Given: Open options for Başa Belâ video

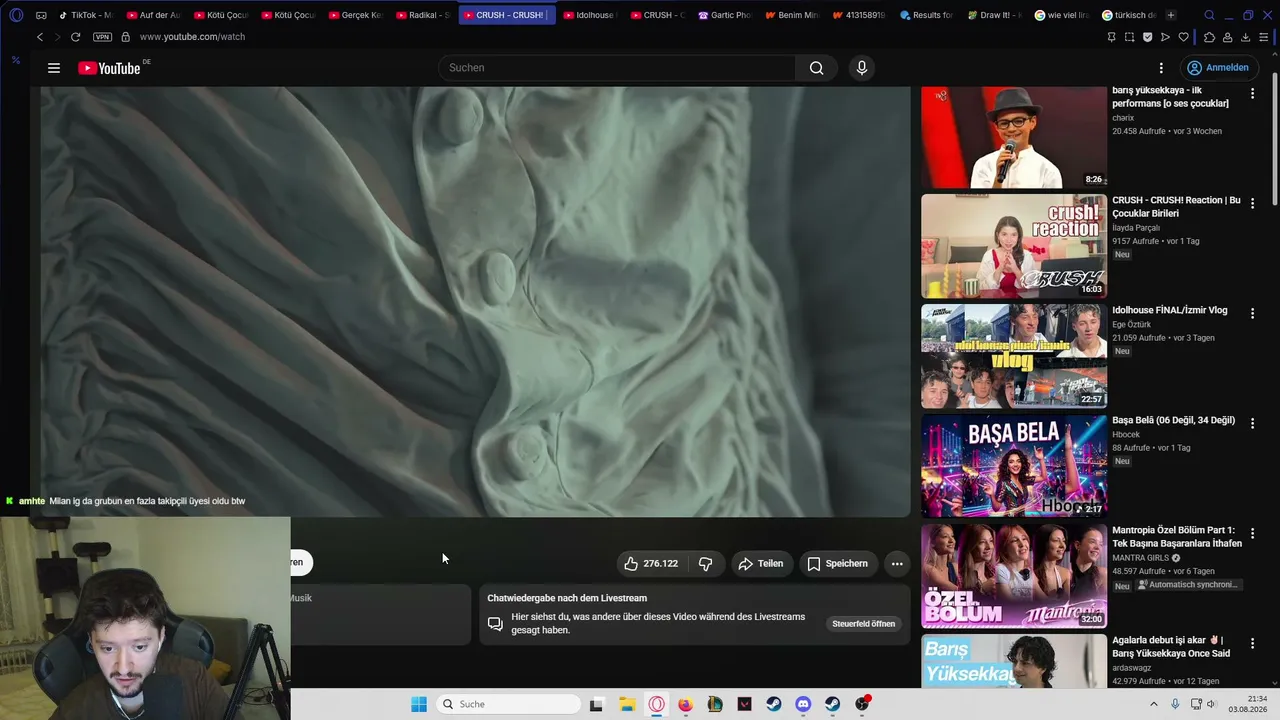Looking at the screenshot, I should click(x=1252, y=424).
